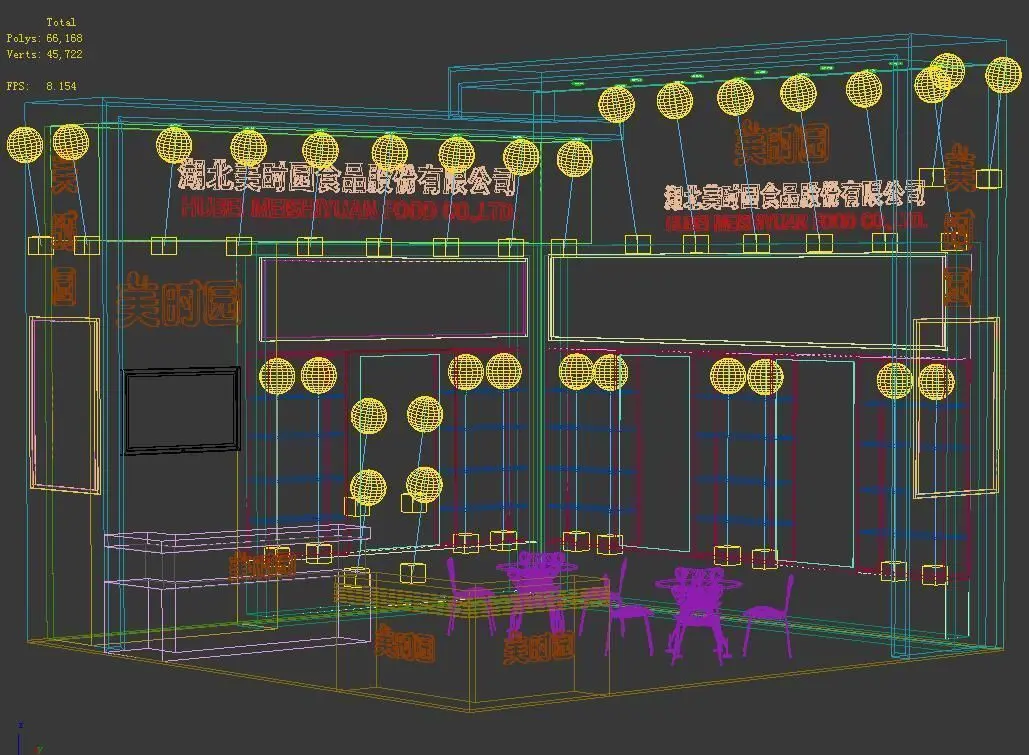Image resolution: width=1029 pixels, height=755 pixels.
Task: Select the right long white lightbox panel
Action: click(747, 302)
